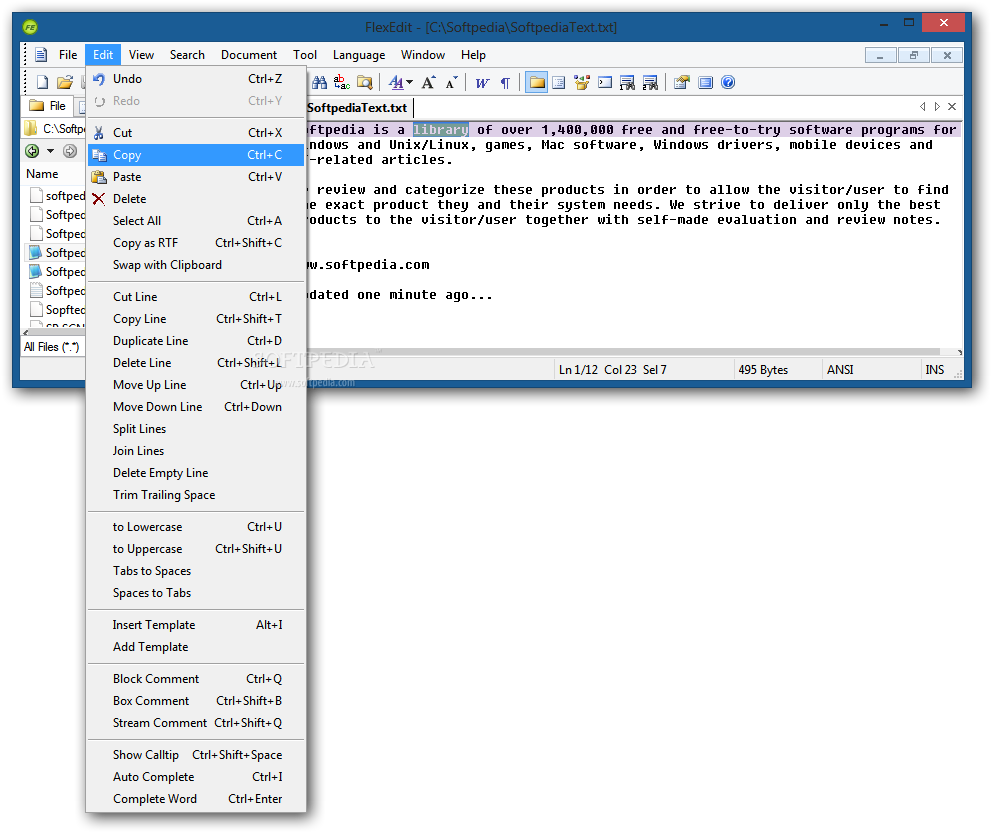This screenshot has height=833, width=992.
Task: Select the lowercase 'softped' file entry
Action: click(x=58, y=196)
